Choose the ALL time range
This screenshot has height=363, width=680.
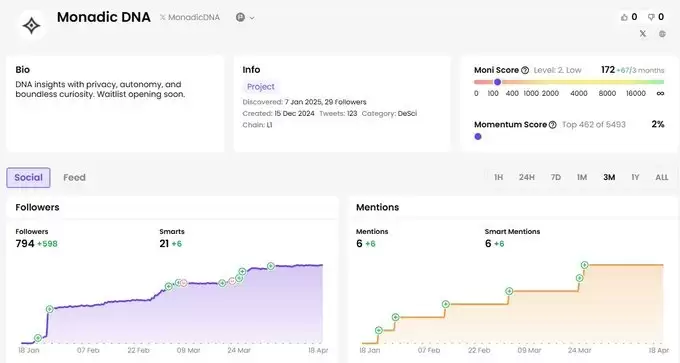[x=662, y=177]
